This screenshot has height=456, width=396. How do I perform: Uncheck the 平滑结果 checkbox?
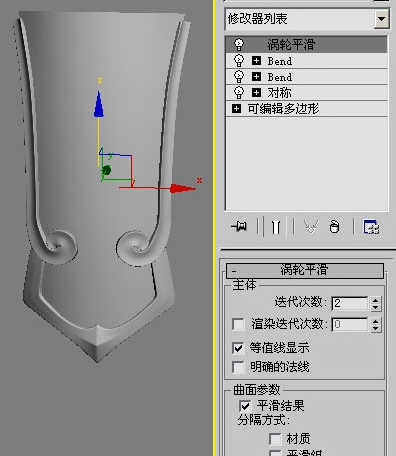pyautogui.click(x=245, y=406)
